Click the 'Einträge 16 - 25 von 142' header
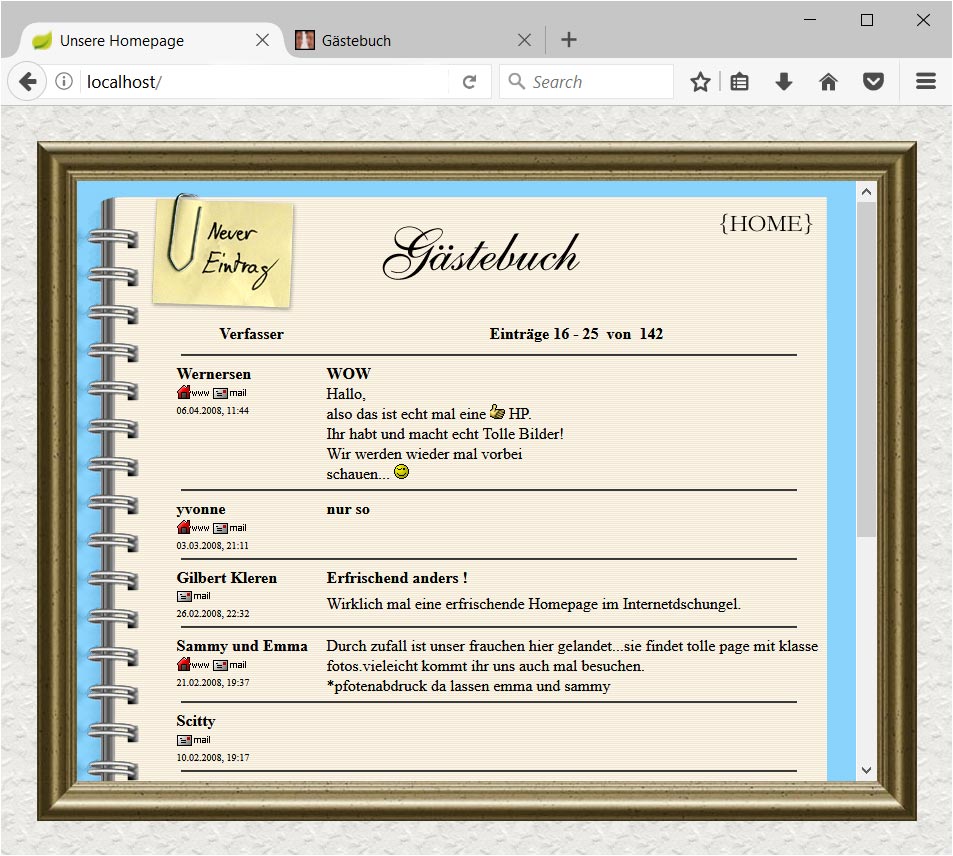The width and height of the screenshot is (953, 856). pyautogui.click(x=576, y=334)
